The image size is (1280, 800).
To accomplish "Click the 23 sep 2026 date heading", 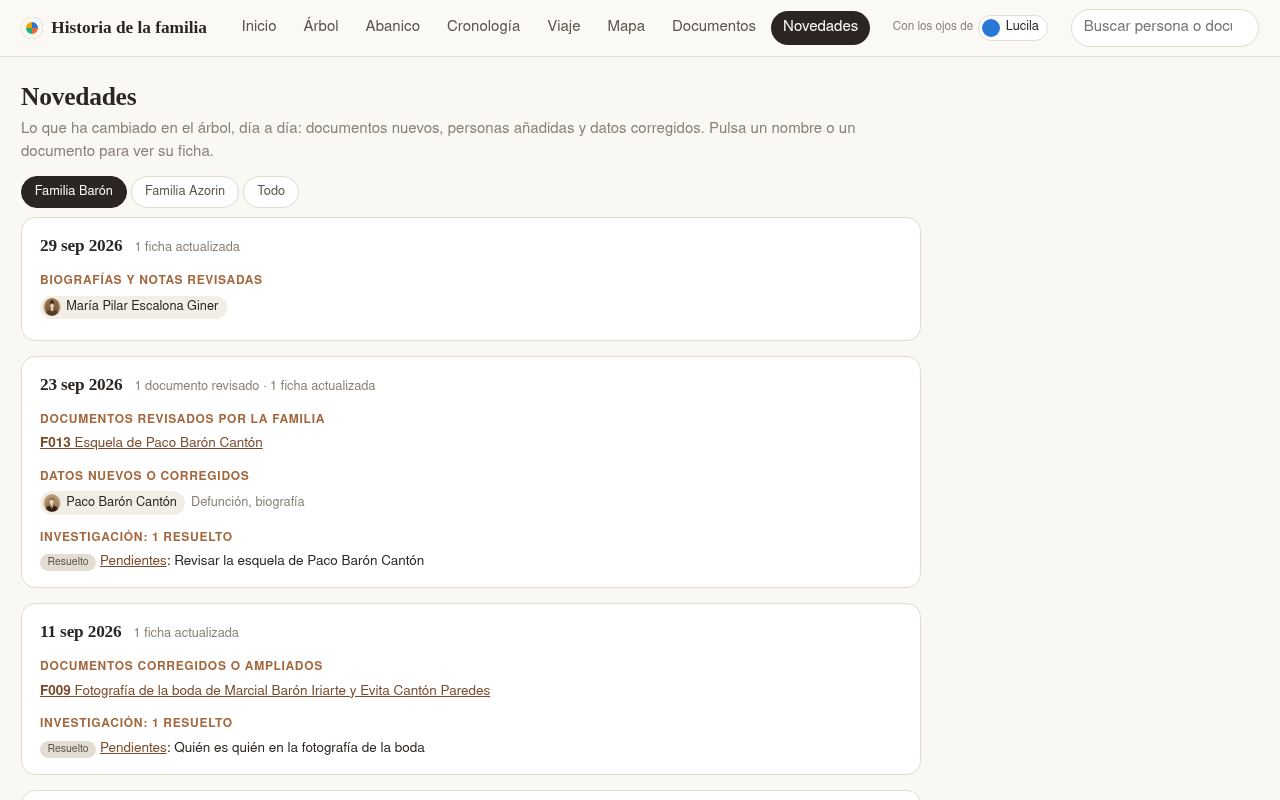I will tap(81, 385).
